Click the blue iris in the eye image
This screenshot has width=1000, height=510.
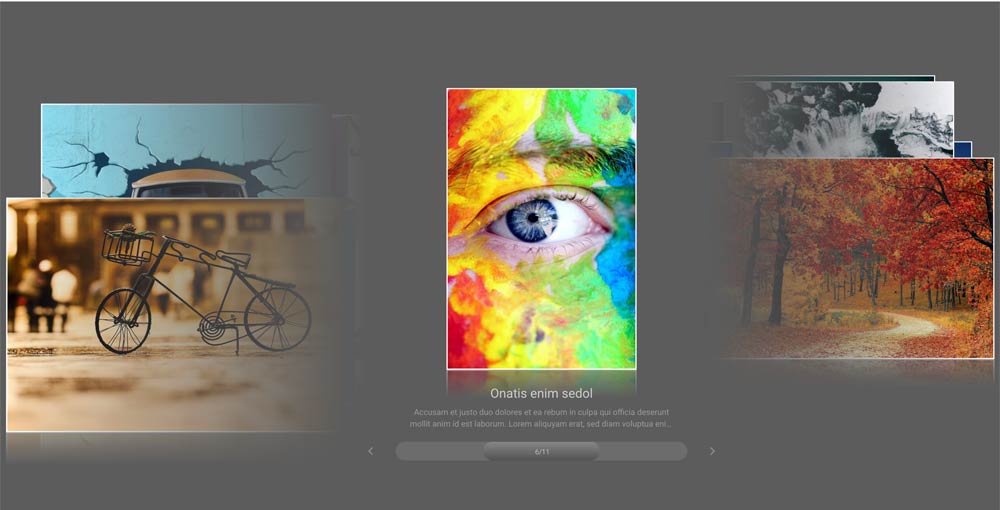point(531,220)
